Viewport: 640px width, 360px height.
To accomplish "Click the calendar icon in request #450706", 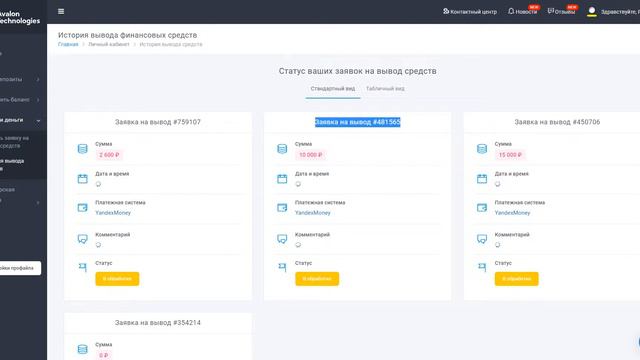I will click(482, 179).
